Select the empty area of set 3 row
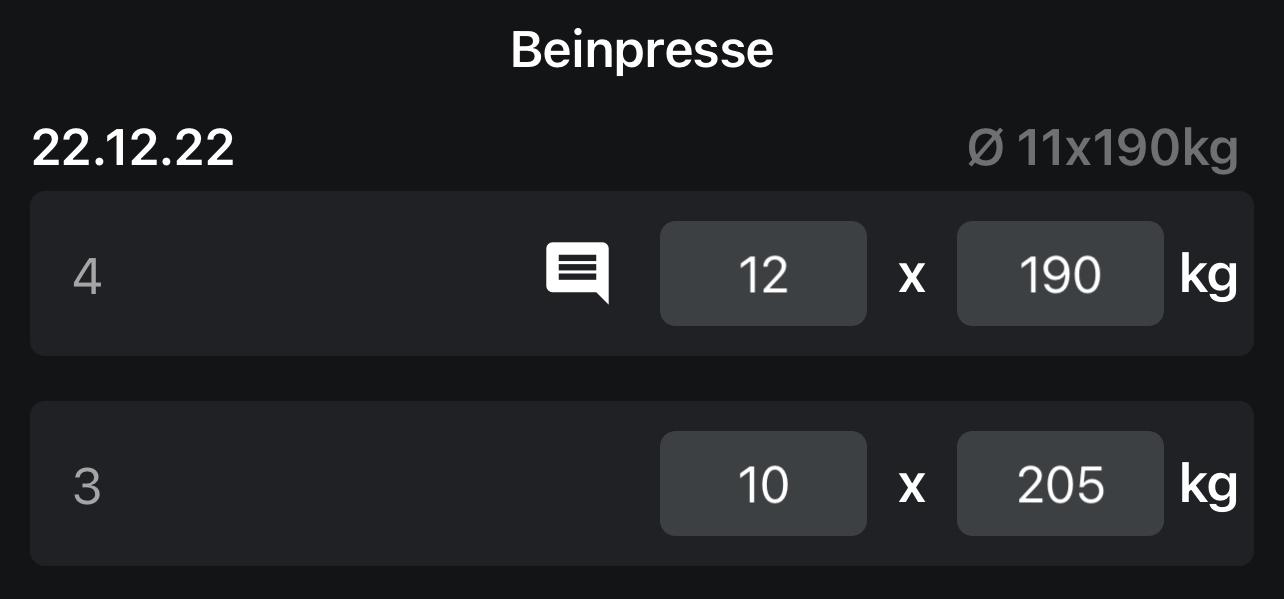 (370, 484)
